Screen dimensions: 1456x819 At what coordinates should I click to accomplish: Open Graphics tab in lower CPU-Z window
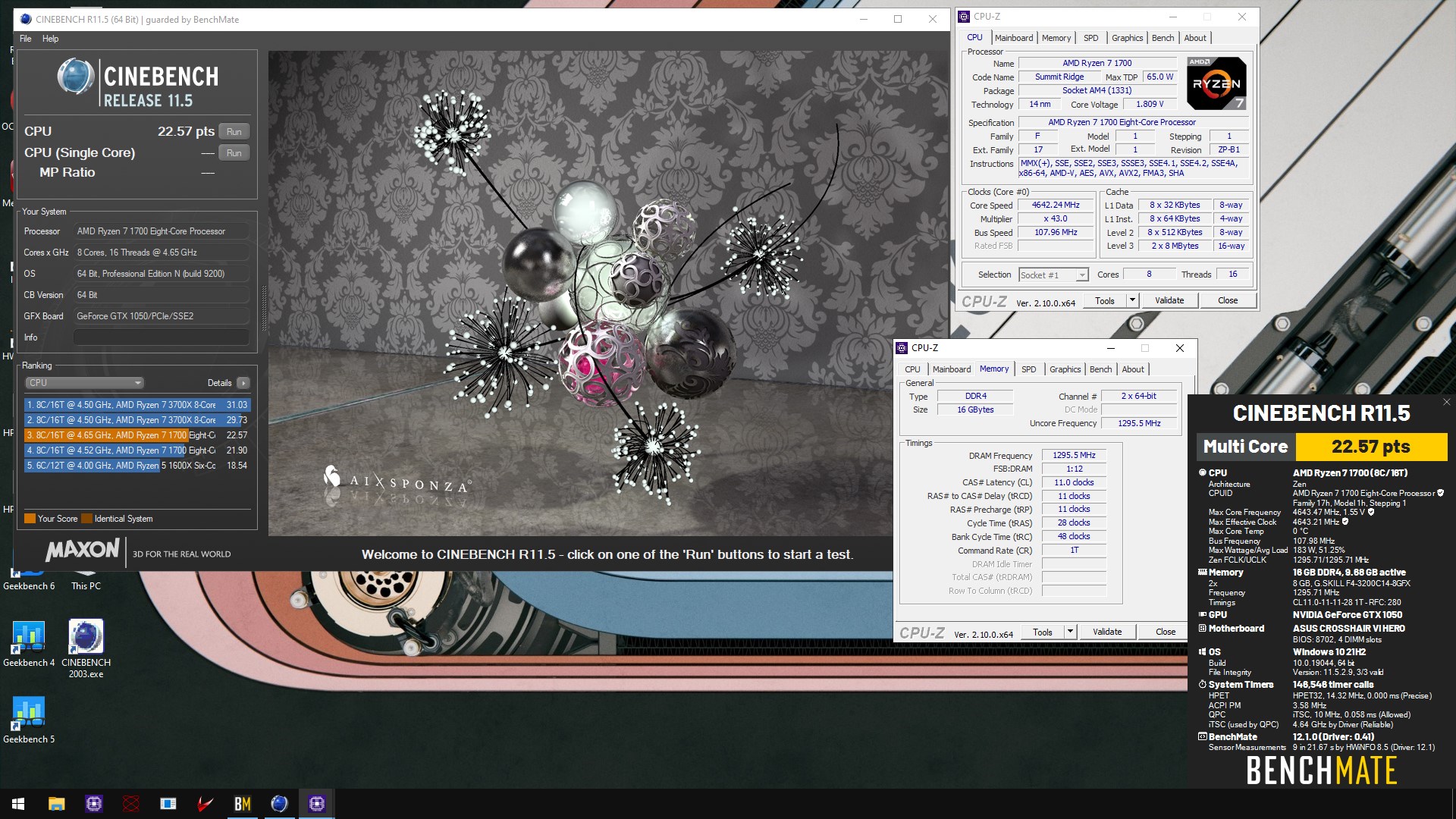click(1065, 369)
